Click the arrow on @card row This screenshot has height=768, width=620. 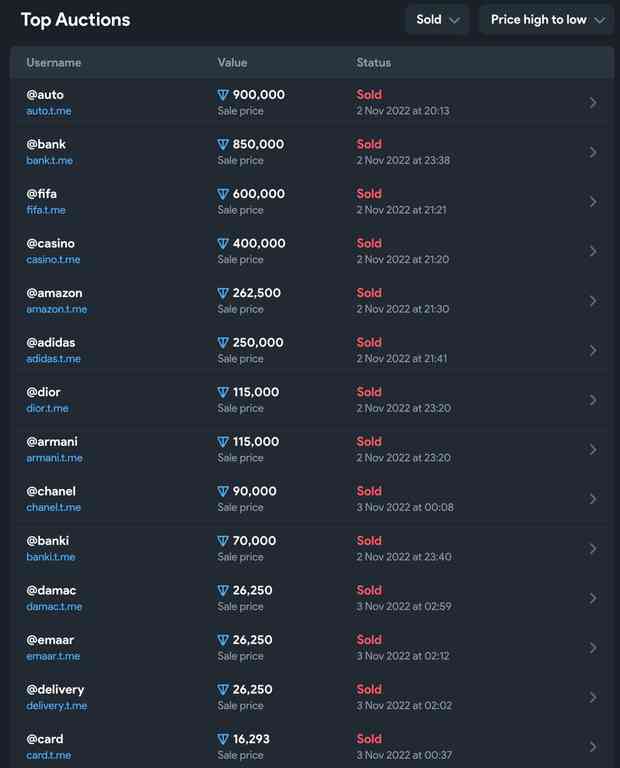pyautogui.click(x=593, y=747)
